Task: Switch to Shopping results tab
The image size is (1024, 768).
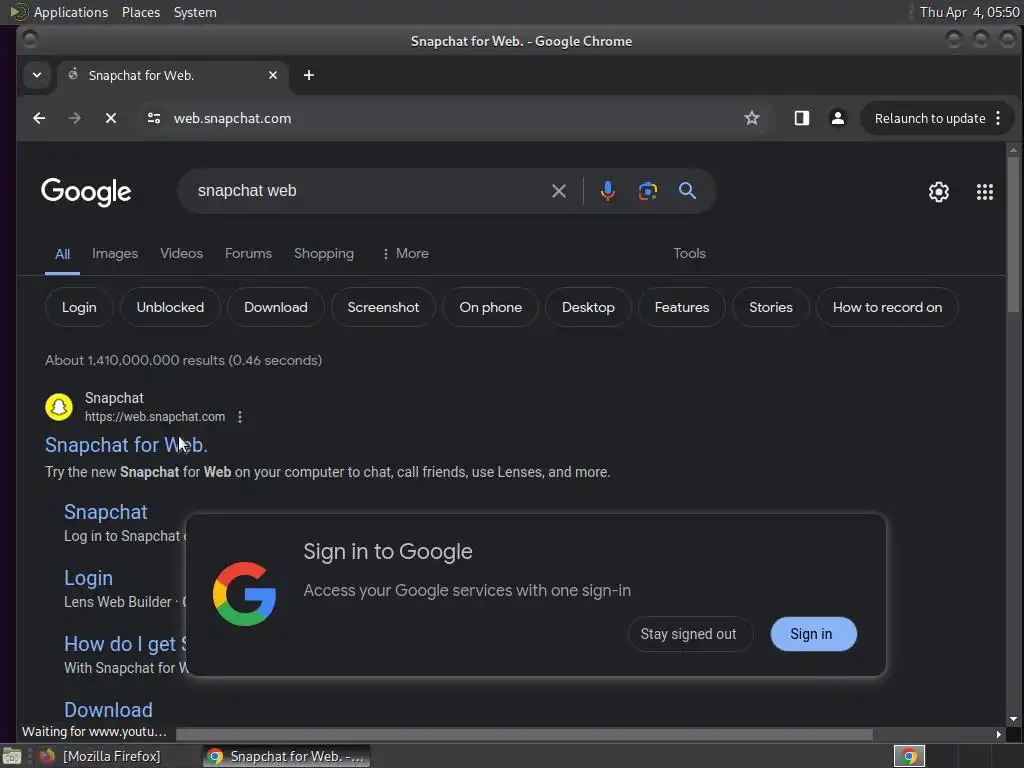Action: coord(324,253)
